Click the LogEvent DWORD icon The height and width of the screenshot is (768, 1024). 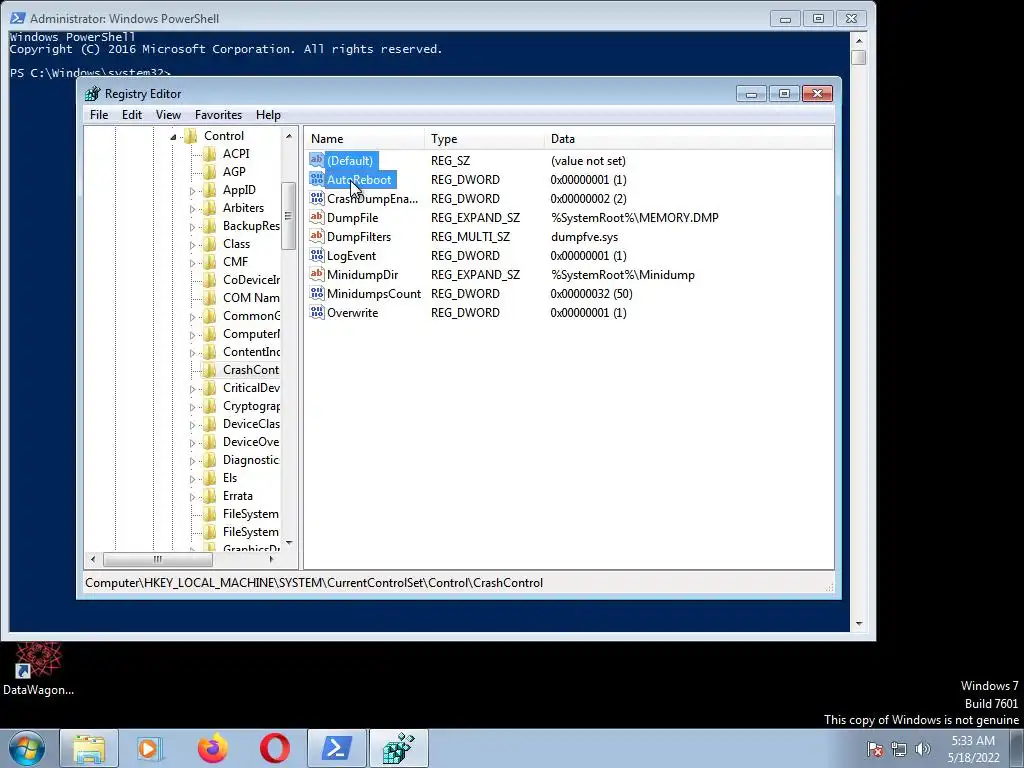(x=317, y=255)
